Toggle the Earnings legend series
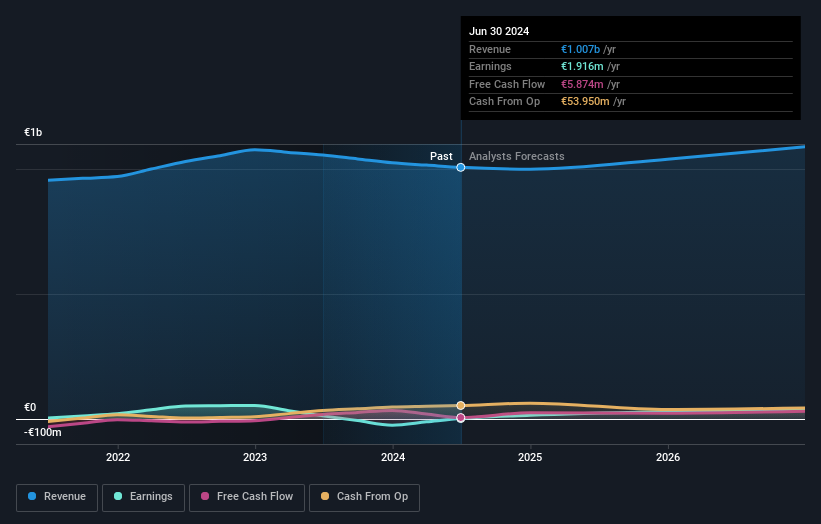The width and height of the screenshot is (821, 524). (x=143, y=497)
